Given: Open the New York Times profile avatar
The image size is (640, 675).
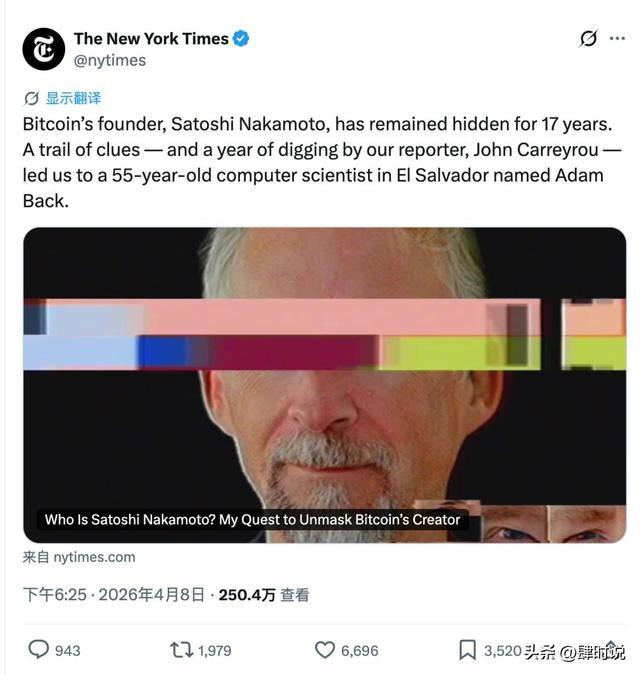Looking at the screenshot, I should tap(43, 49).
